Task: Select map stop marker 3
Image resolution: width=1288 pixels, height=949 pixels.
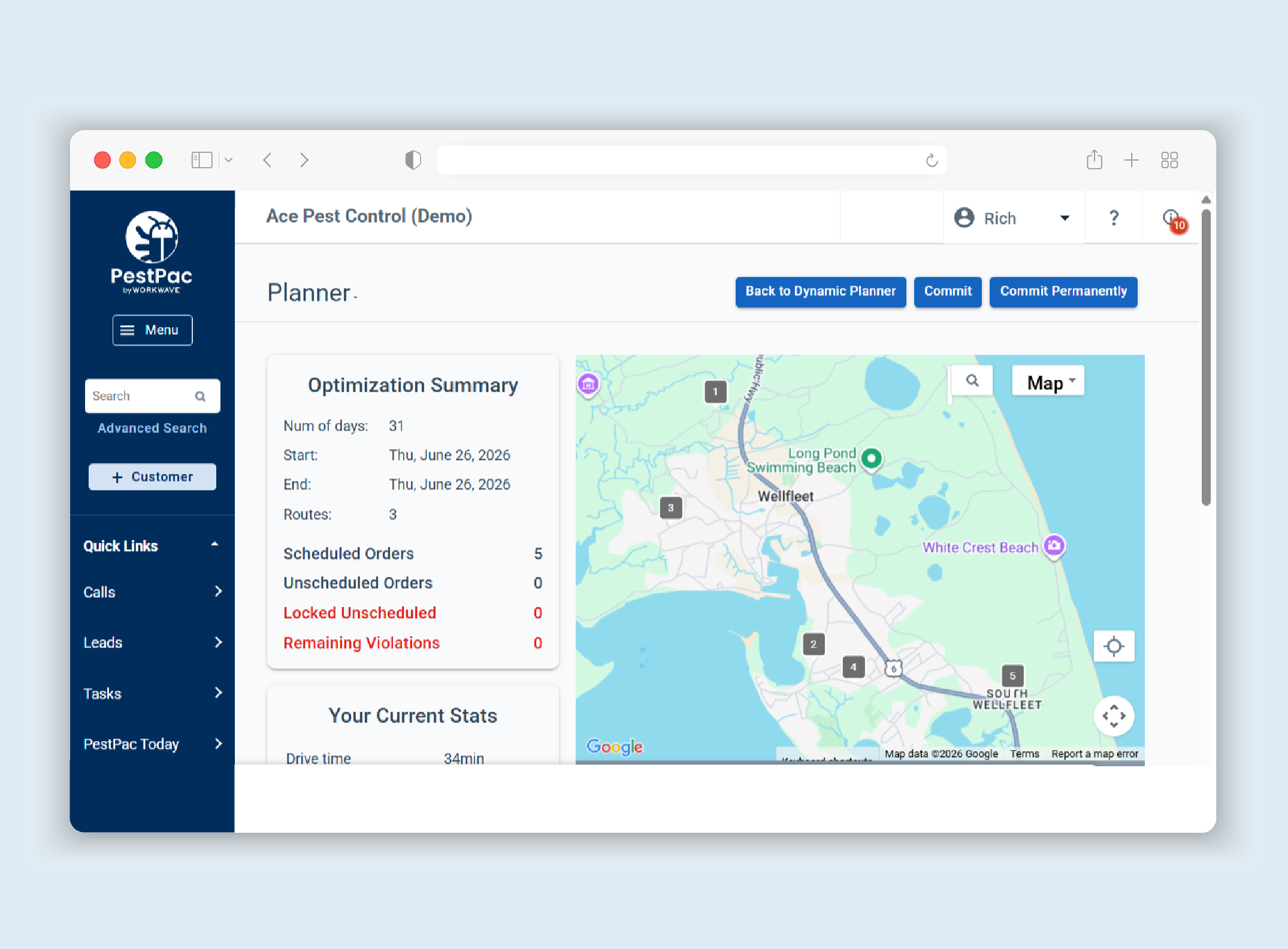Action: [671, 507]
